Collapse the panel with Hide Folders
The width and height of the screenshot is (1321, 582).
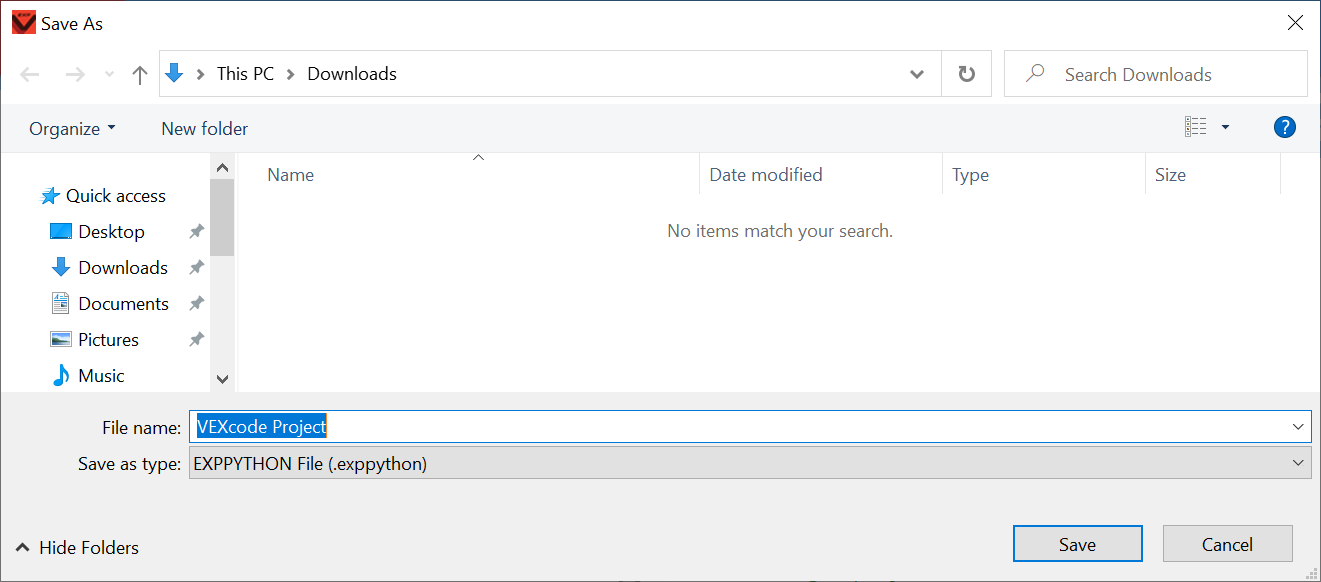tap(77, 547)
